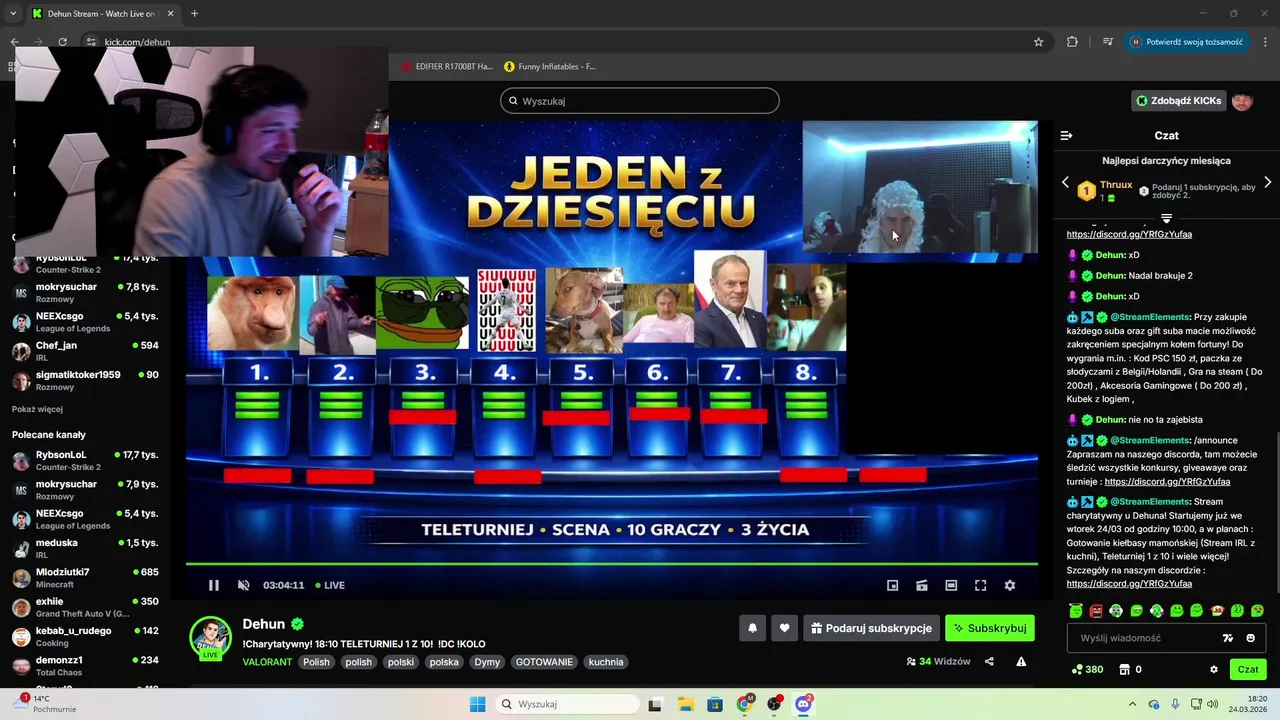Toggle theater mode in player

(x=951, y=585)
